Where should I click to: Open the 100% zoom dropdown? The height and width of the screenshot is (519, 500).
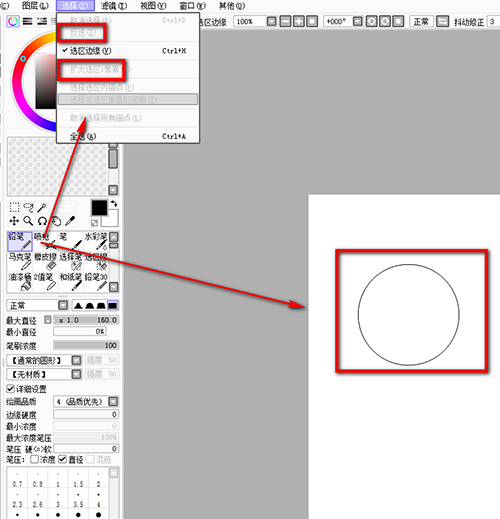(x=272, y=22)
